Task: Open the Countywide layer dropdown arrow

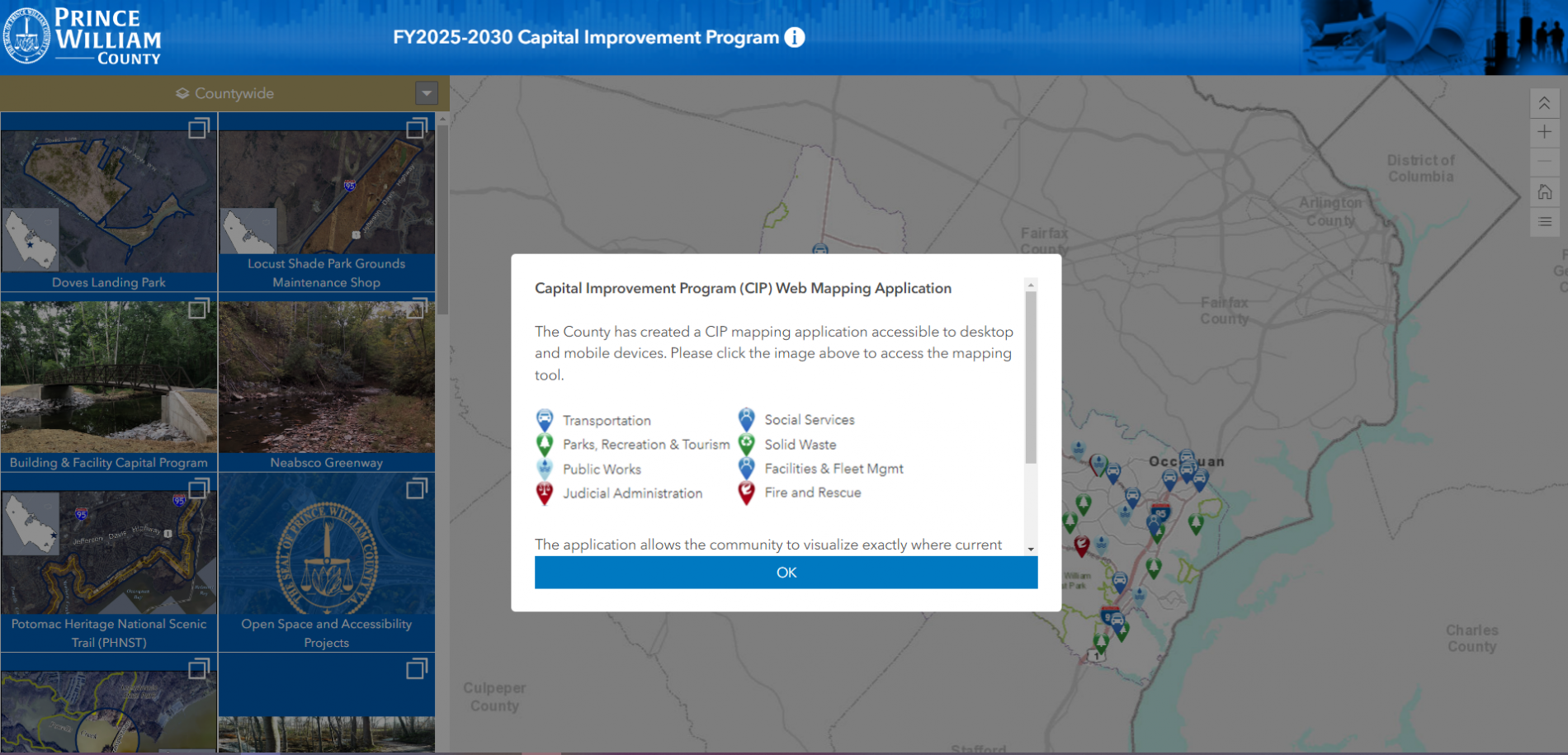Action: [x=427, y=93]
